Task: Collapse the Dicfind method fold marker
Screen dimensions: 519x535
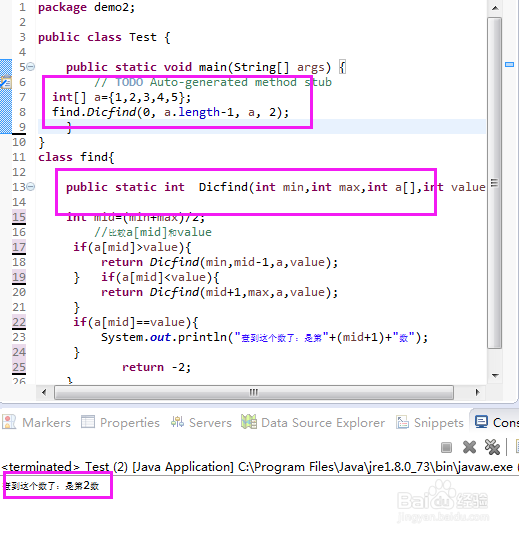Action: point(31,187)
